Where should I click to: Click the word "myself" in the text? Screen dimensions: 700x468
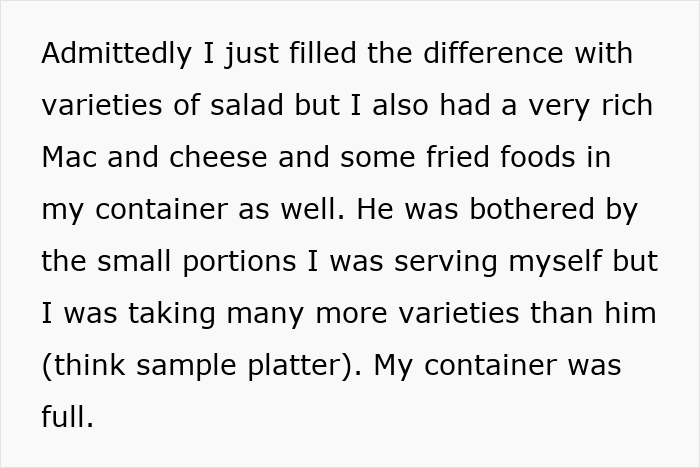point(555,262)
